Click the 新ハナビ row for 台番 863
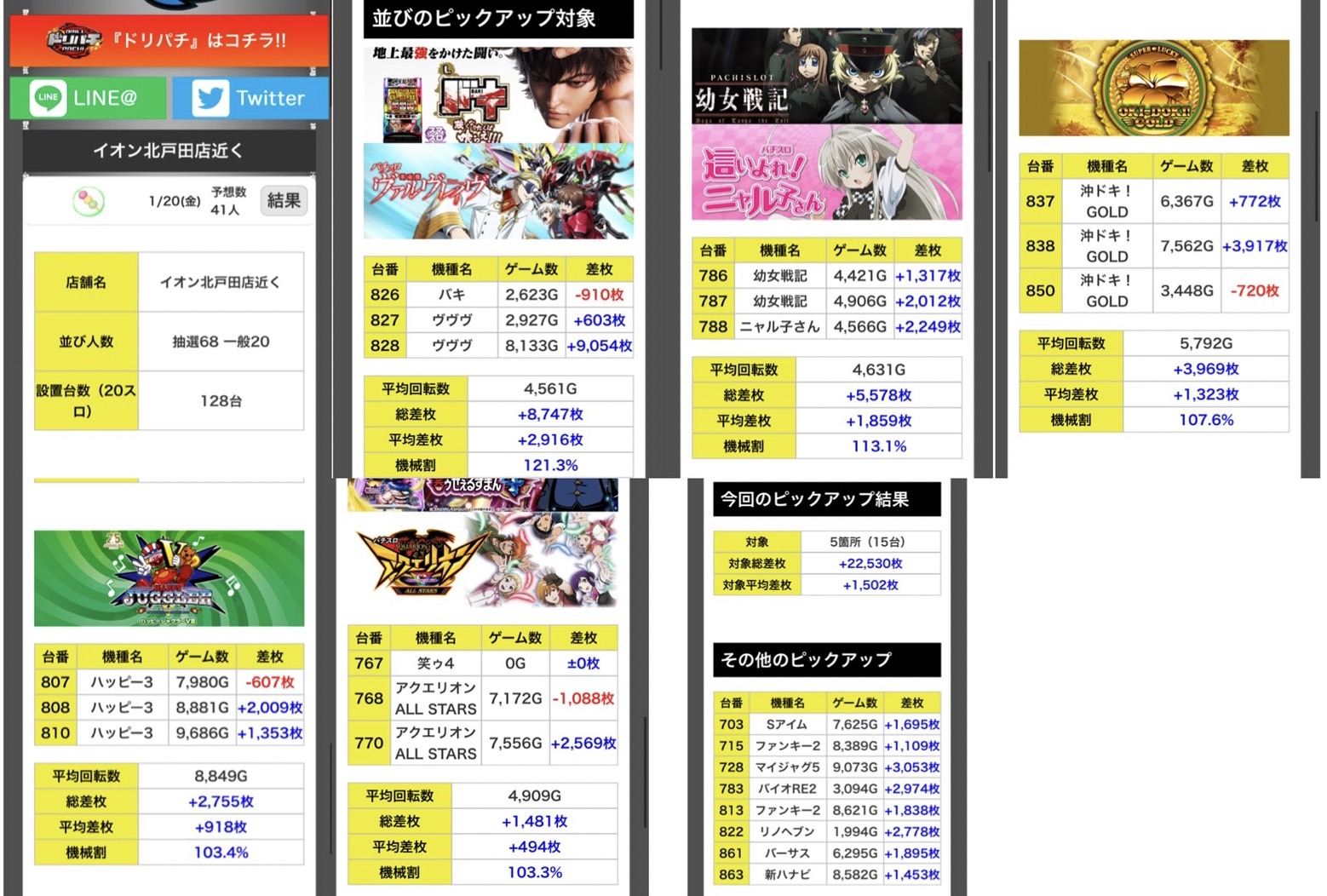Image resolution: width=1327 pixels, height=896 pixels. (x=826, y=875)
